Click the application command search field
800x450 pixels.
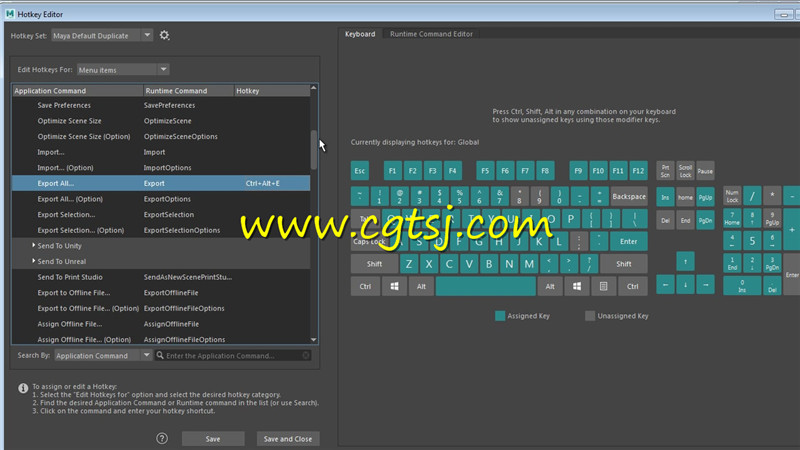tap(233, 356)
